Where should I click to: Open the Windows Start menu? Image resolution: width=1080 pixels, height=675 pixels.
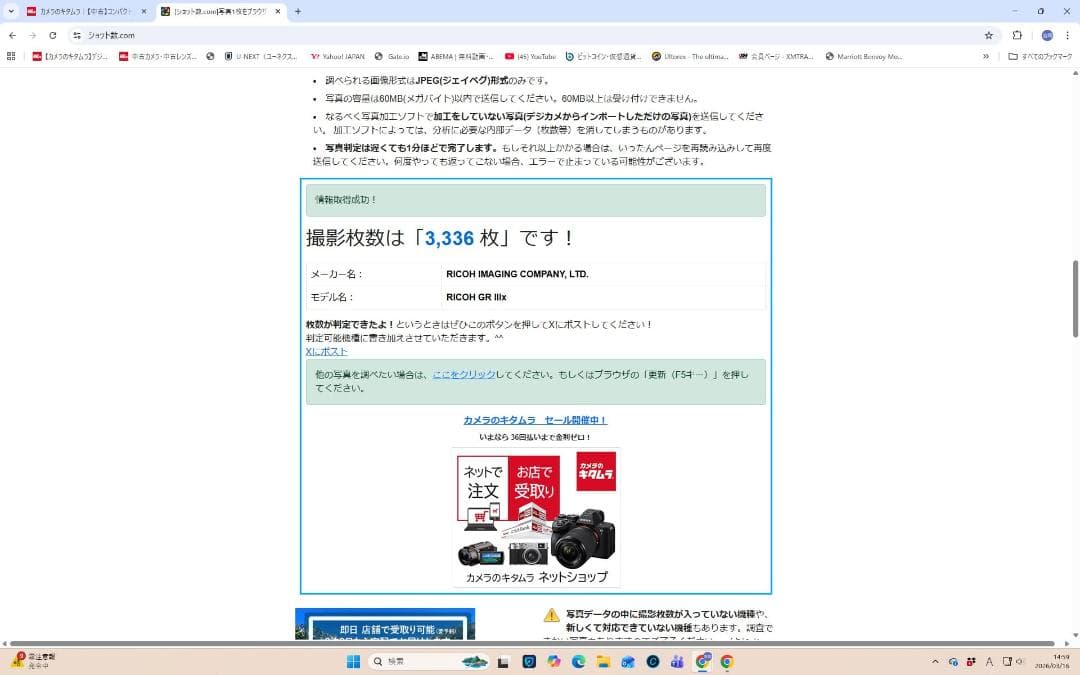pyautogui.click(x=353, y=662)
